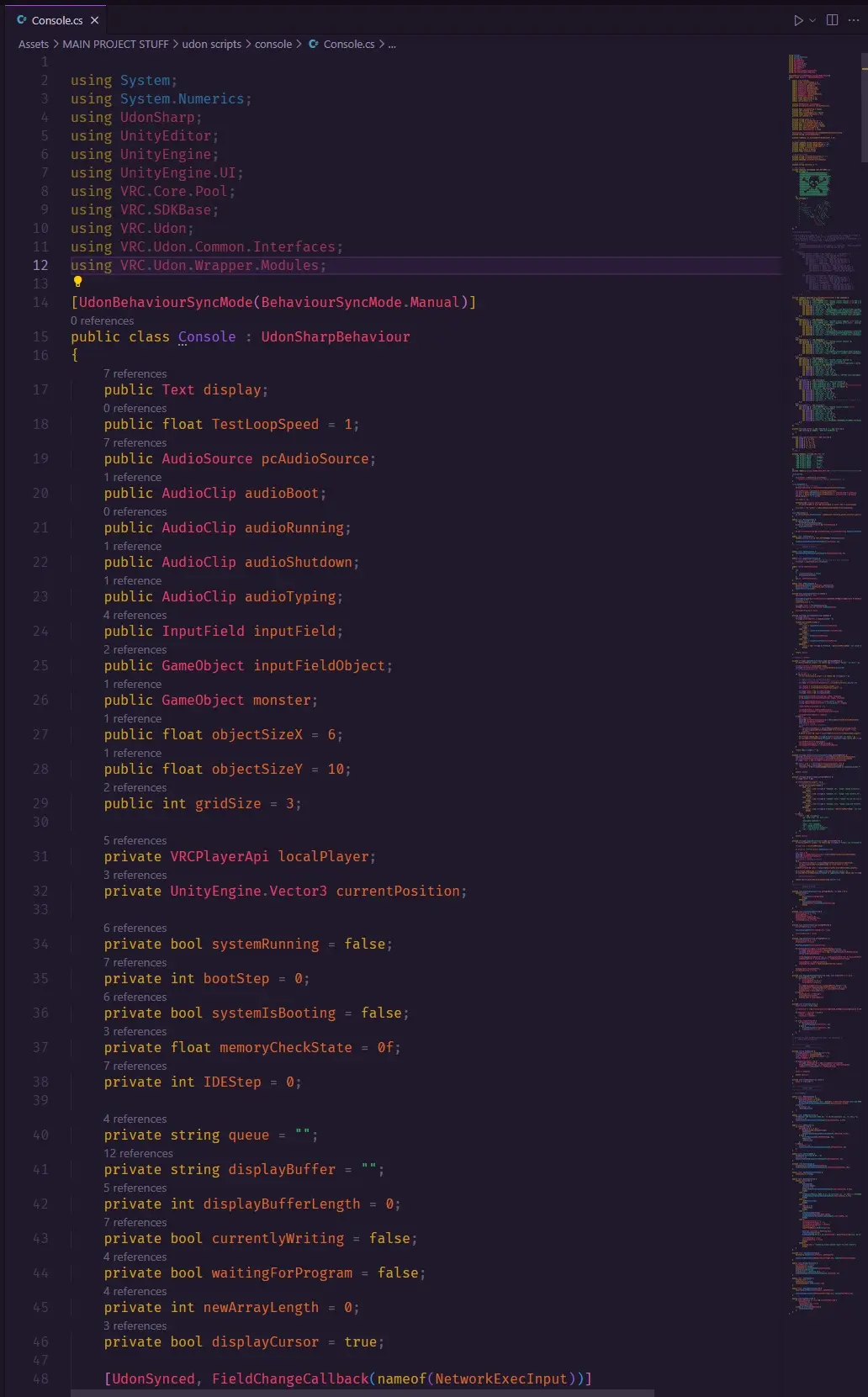The image size is (868, 1397).
Task: Click UdonSharpBehaviour base class name
Action: 336,336
